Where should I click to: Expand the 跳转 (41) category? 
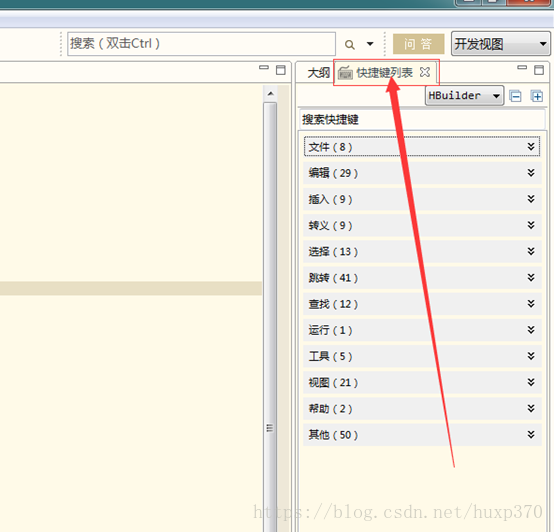[x=422, y=277]
